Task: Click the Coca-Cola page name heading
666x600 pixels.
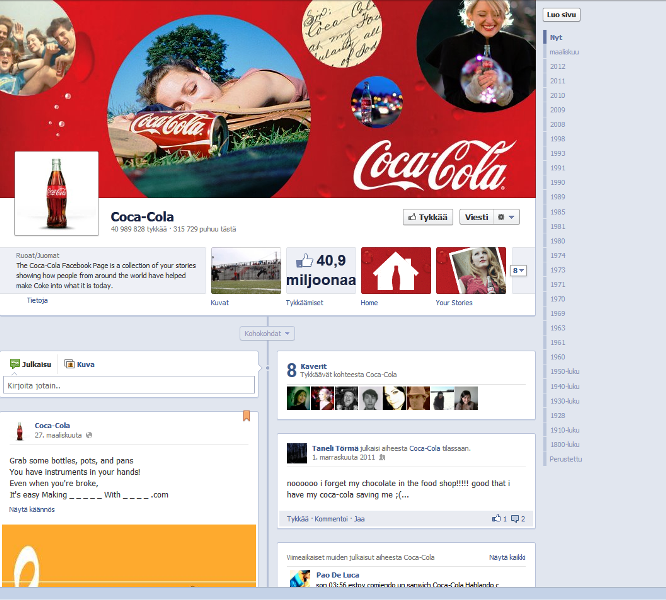Action: pyautogui.click(x=142, y=217)
